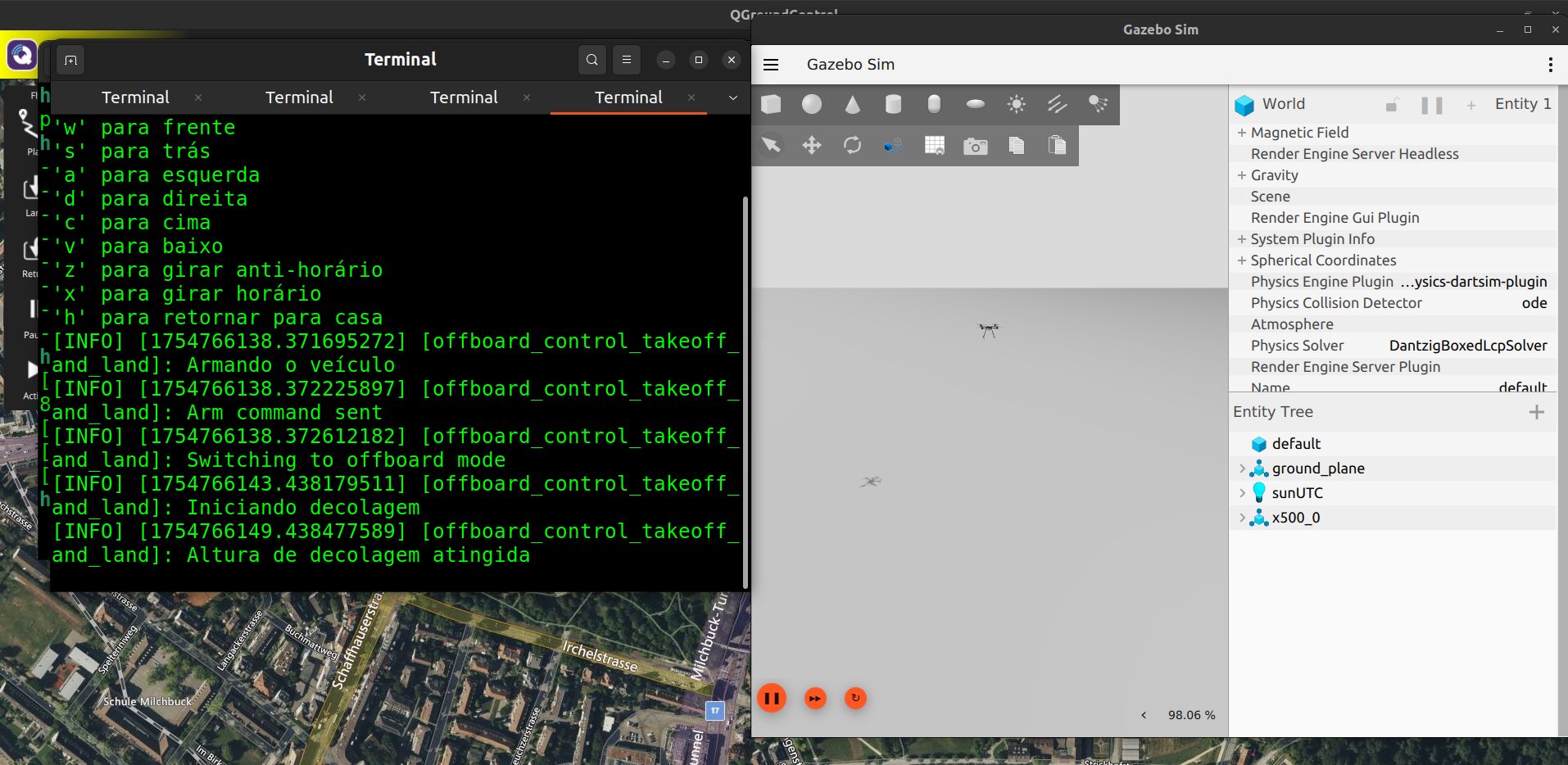Pause the simulation with the orange button

tap(772, 699)
